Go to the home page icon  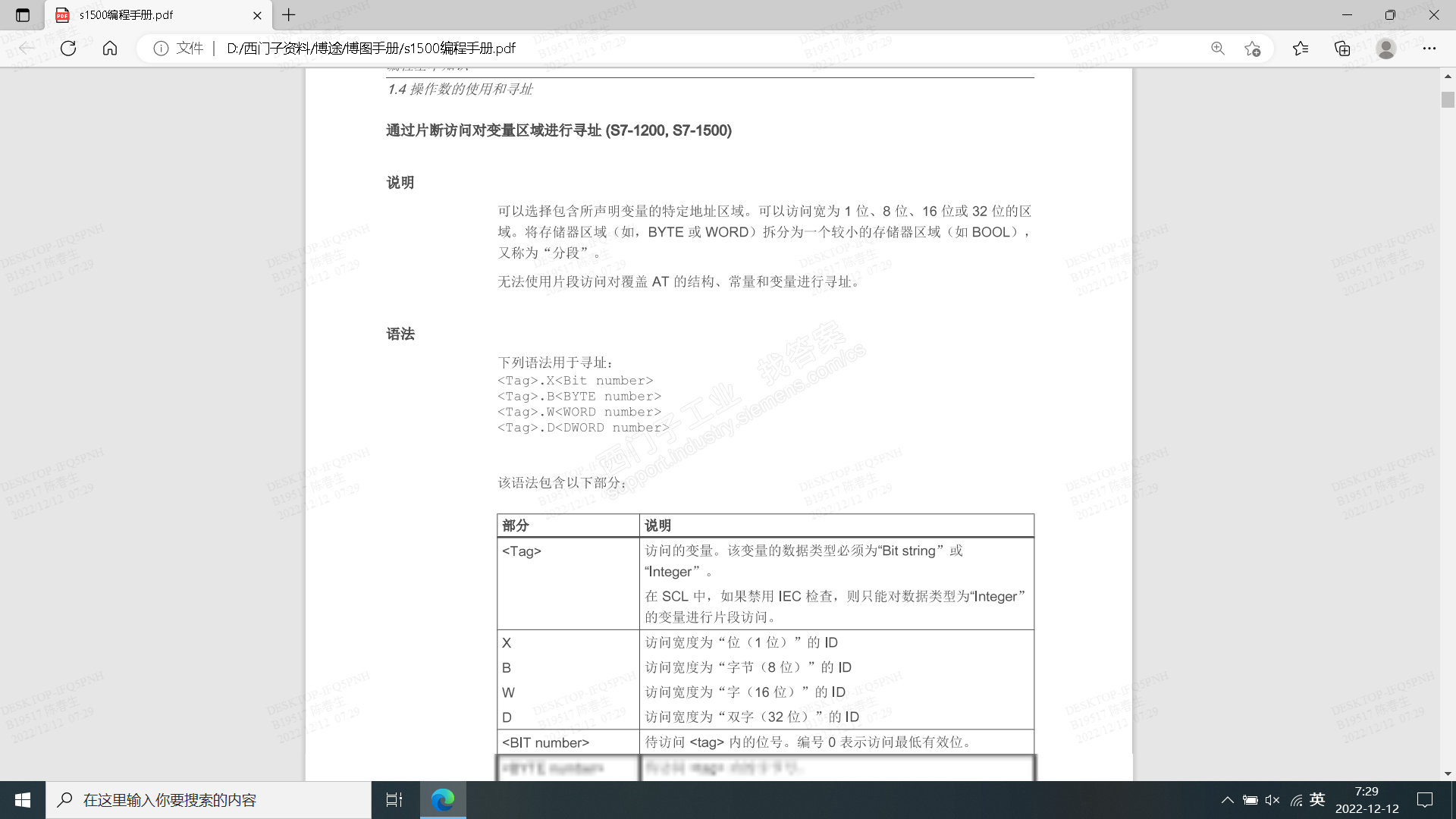coord(110,49)
